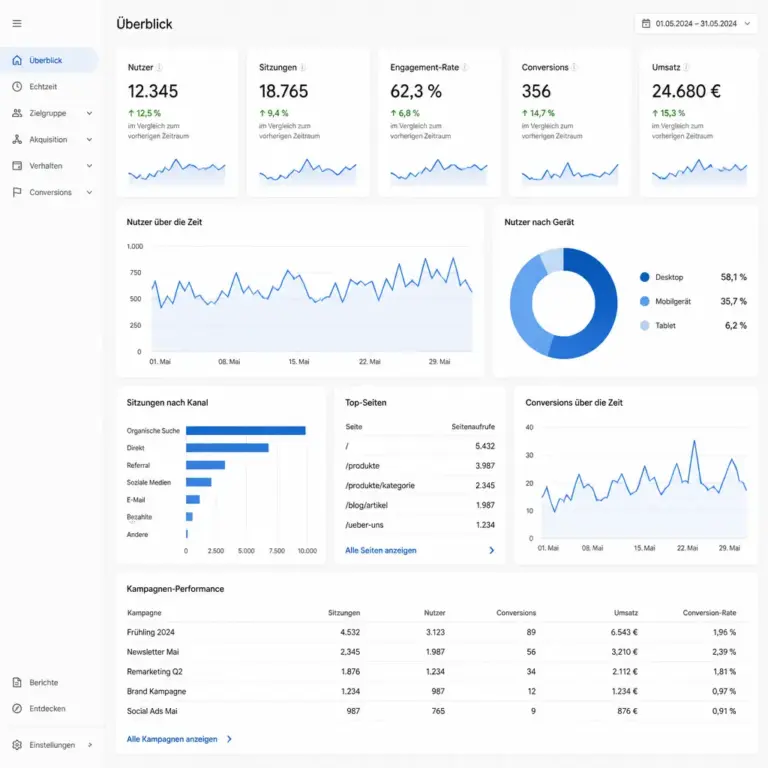Open the 01.05.2024 – 31.05.2024 date range
This screenshot has width=768, height=768.
coord(696,24)
